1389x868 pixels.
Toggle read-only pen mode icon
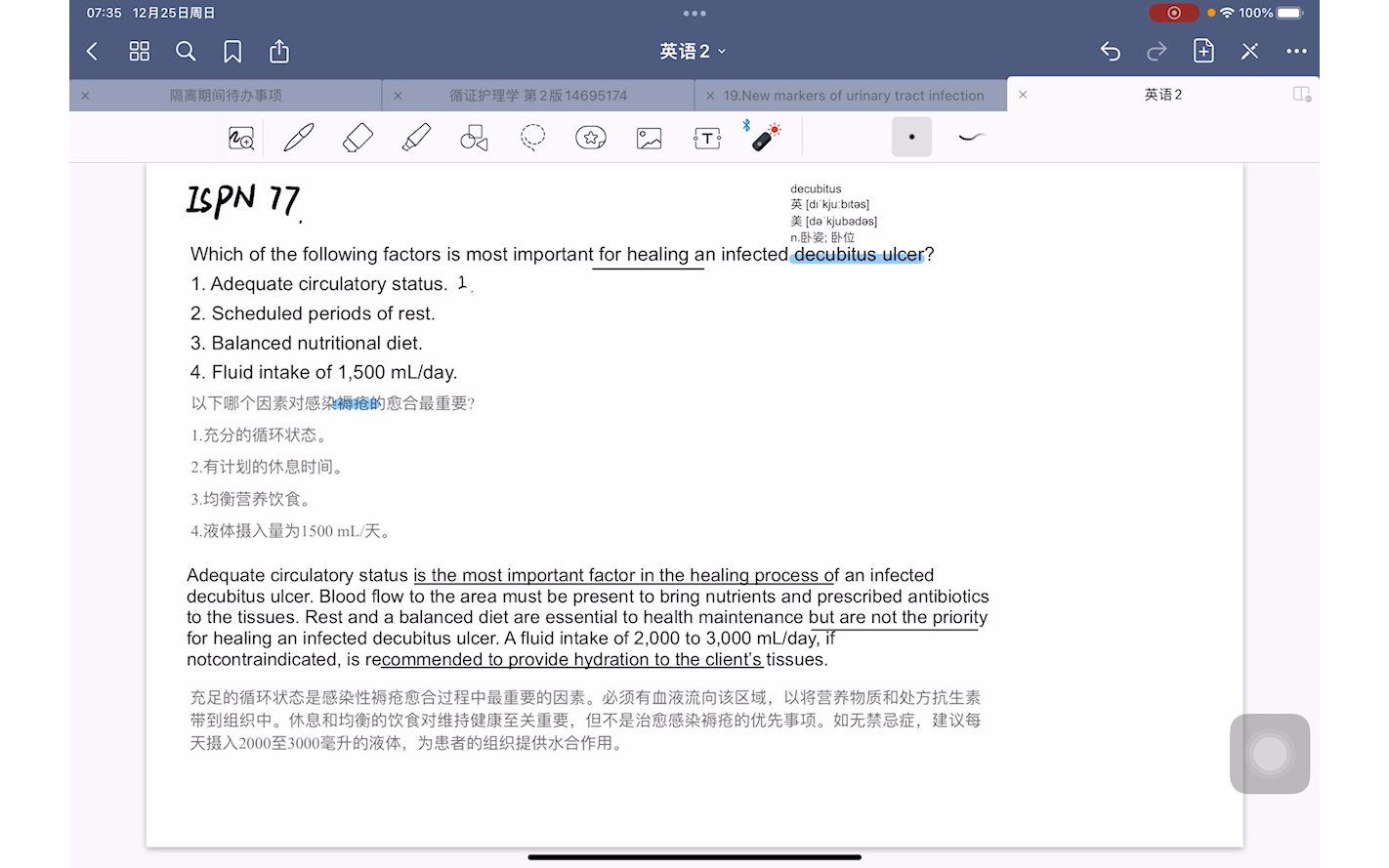tap(1250, 51)
